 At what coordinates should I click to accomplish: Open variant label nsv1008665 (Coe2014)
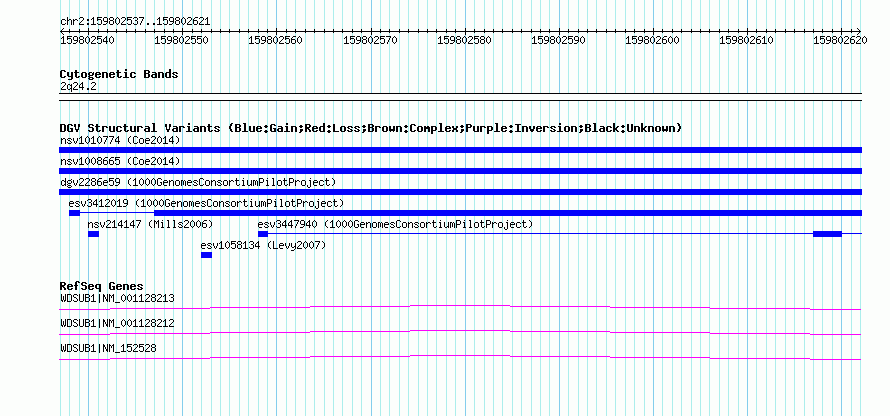pos(120,161)
